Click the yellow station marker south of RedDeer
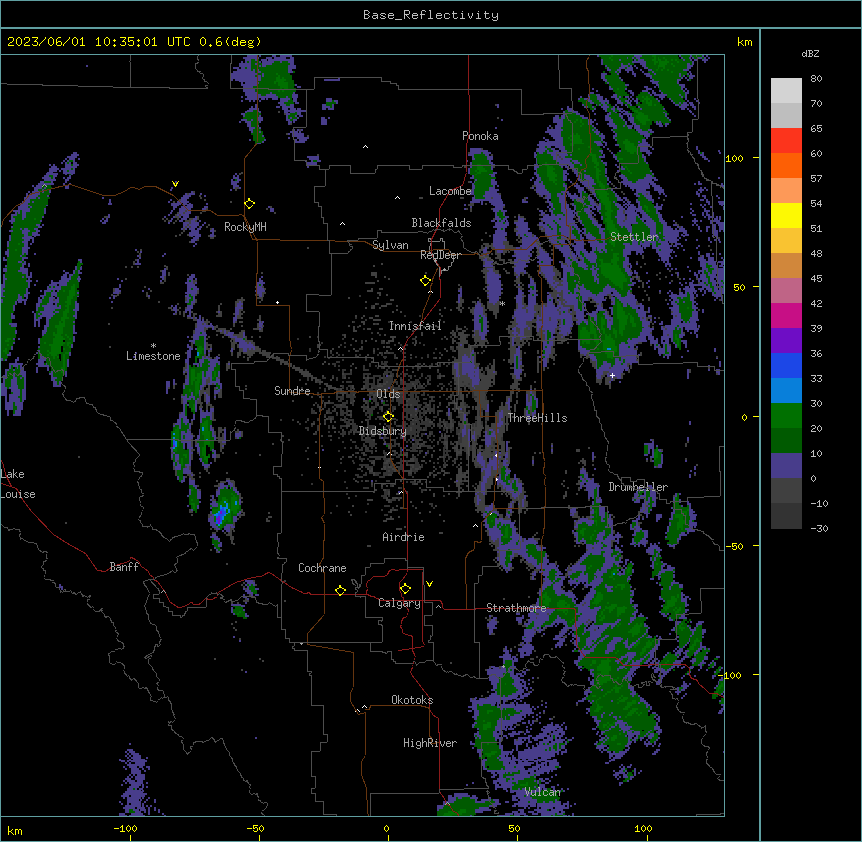The height and width of the screenshot is (842, 862). [x=426, y=281]
